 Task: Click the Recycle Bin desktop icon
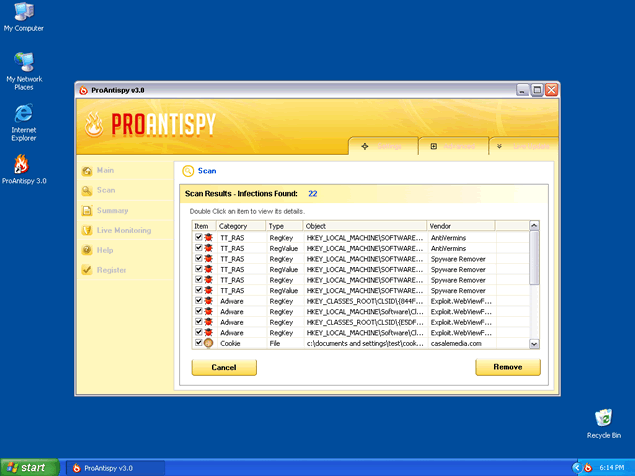(x=603, y=418)
